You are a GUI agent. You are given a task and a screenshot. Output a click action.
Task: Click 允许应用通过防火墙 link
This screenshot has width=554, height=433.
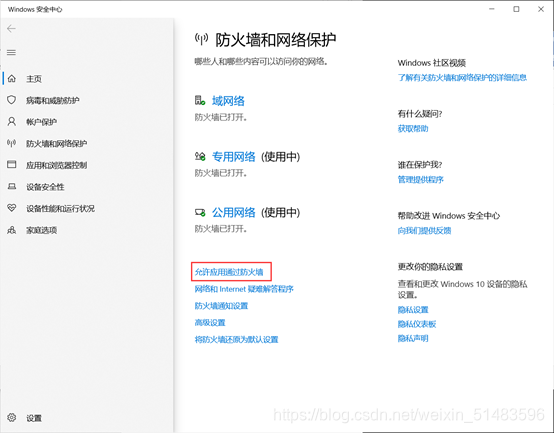click(229, 272)
